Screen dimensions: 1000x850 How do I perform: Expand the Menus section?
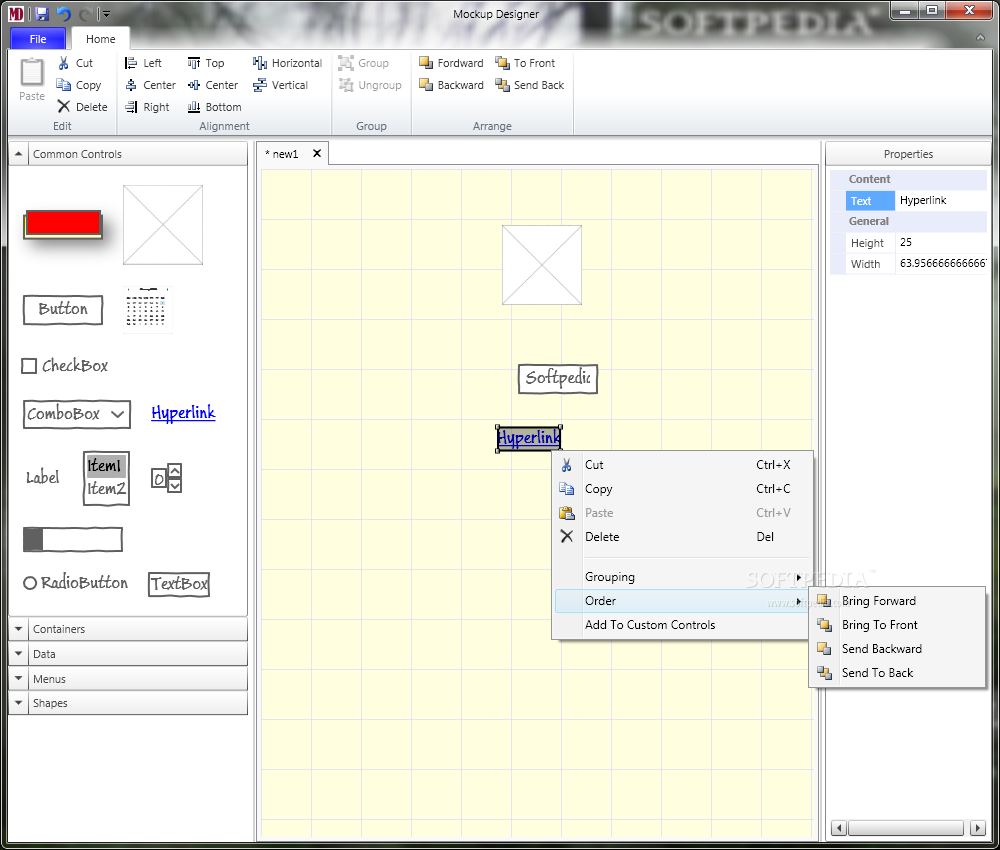tap(18, 678)
